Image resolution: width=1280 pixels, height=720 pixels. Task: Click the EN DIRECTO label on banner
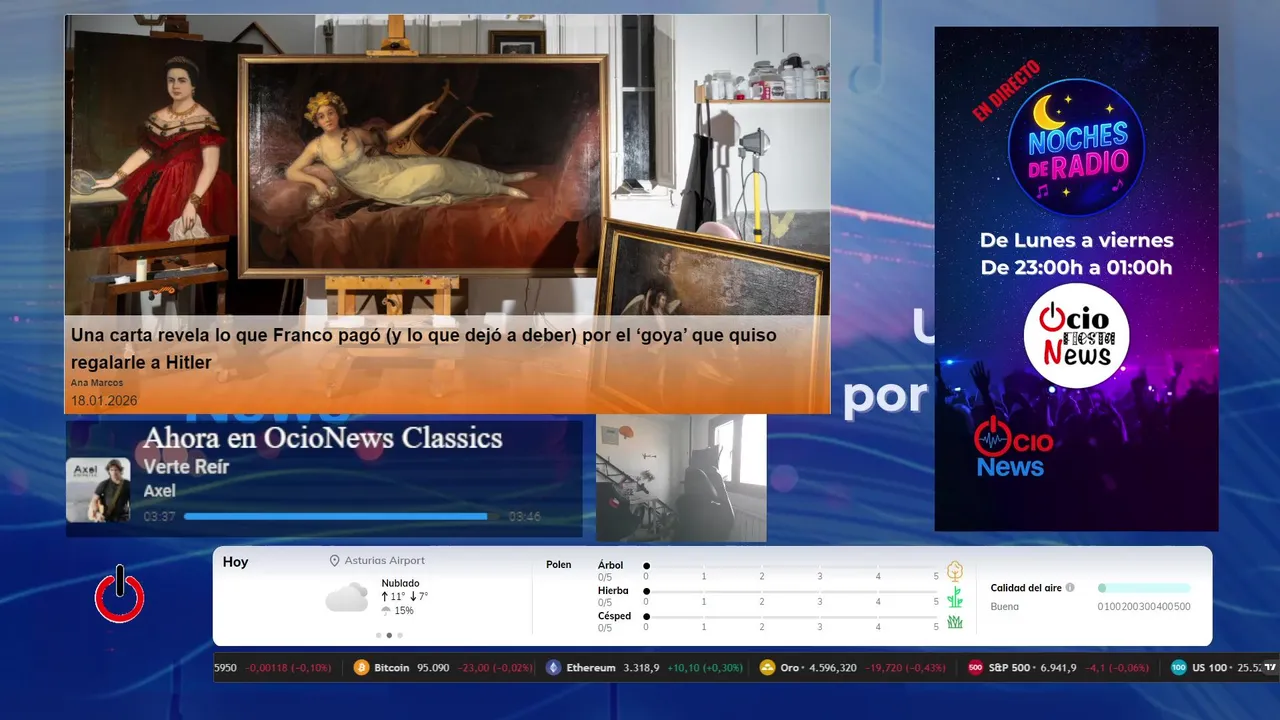pyautogui.click(x=1006, y=92)
